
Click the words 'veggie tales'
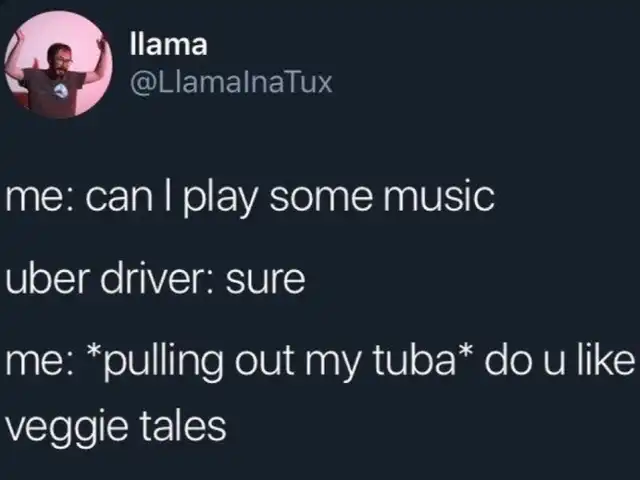116,427
